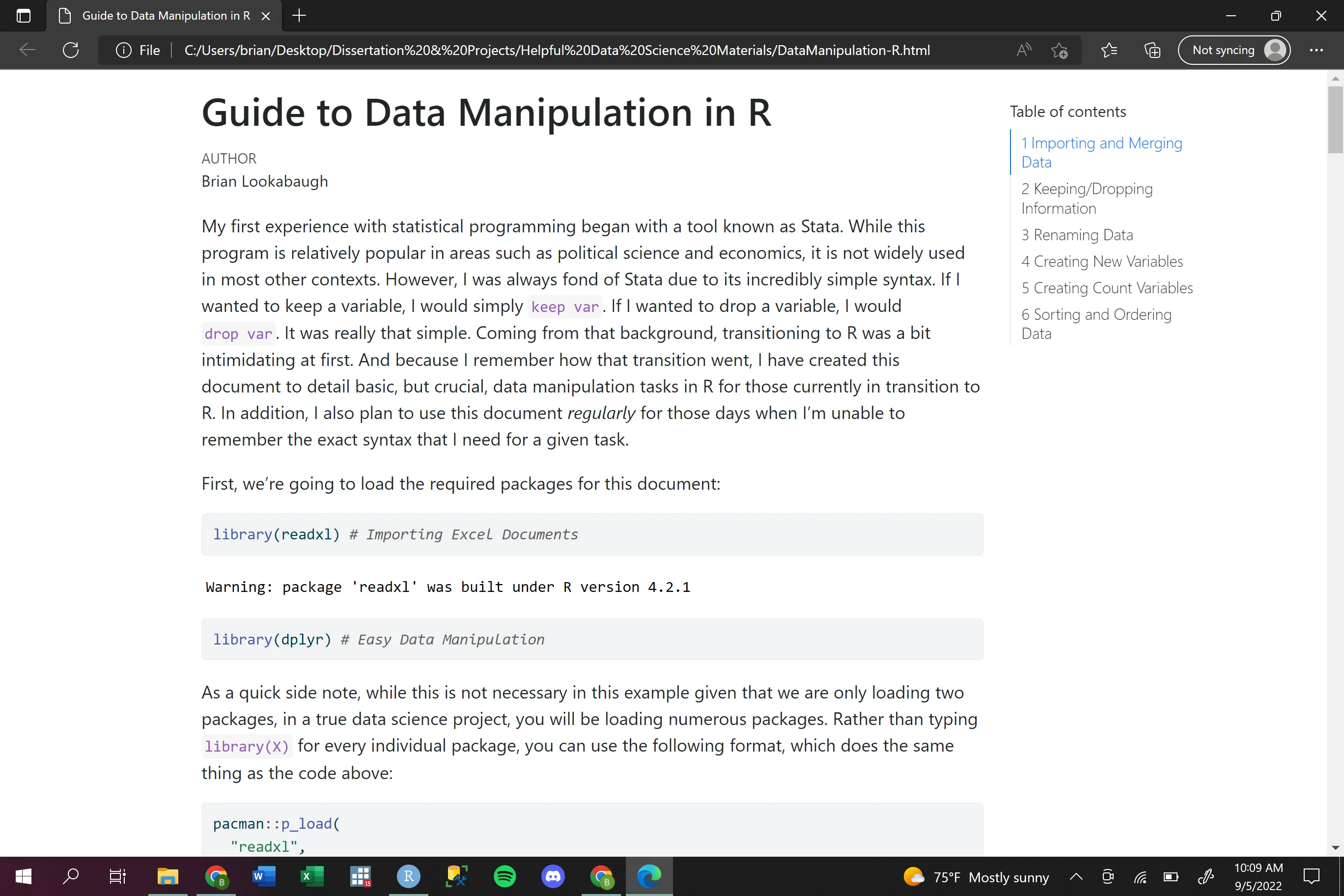Click the address bar URL field

(557, 50)
